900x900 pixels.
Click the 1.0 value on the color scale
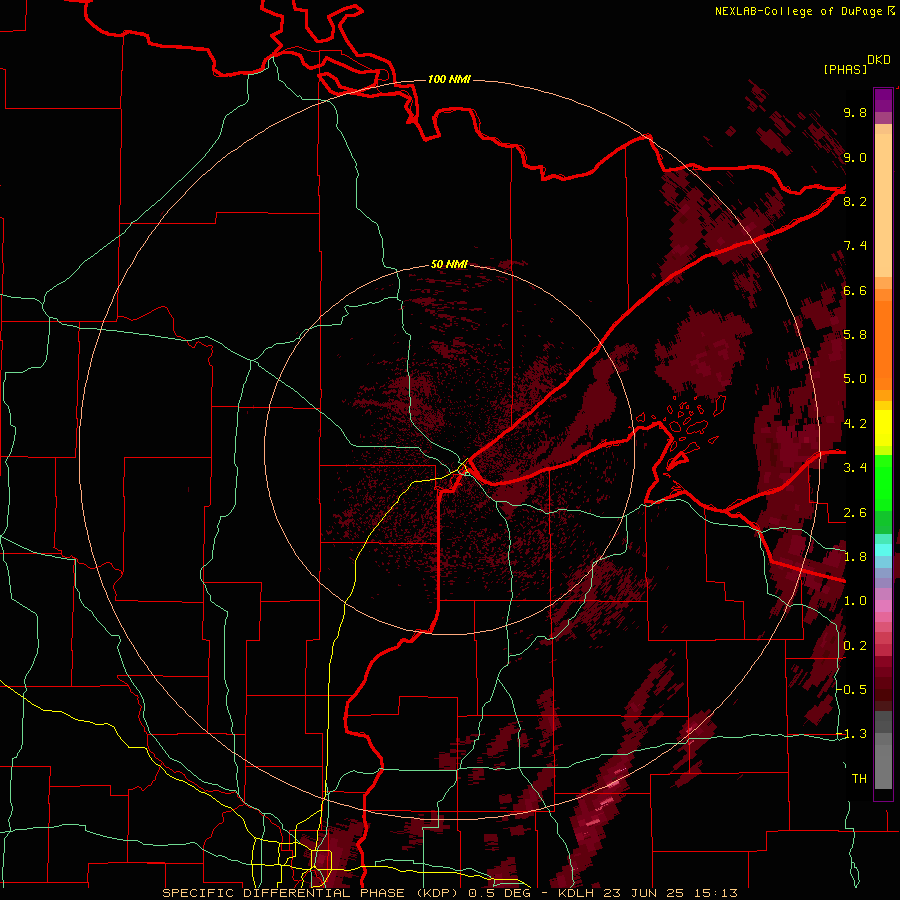point(855,601)
